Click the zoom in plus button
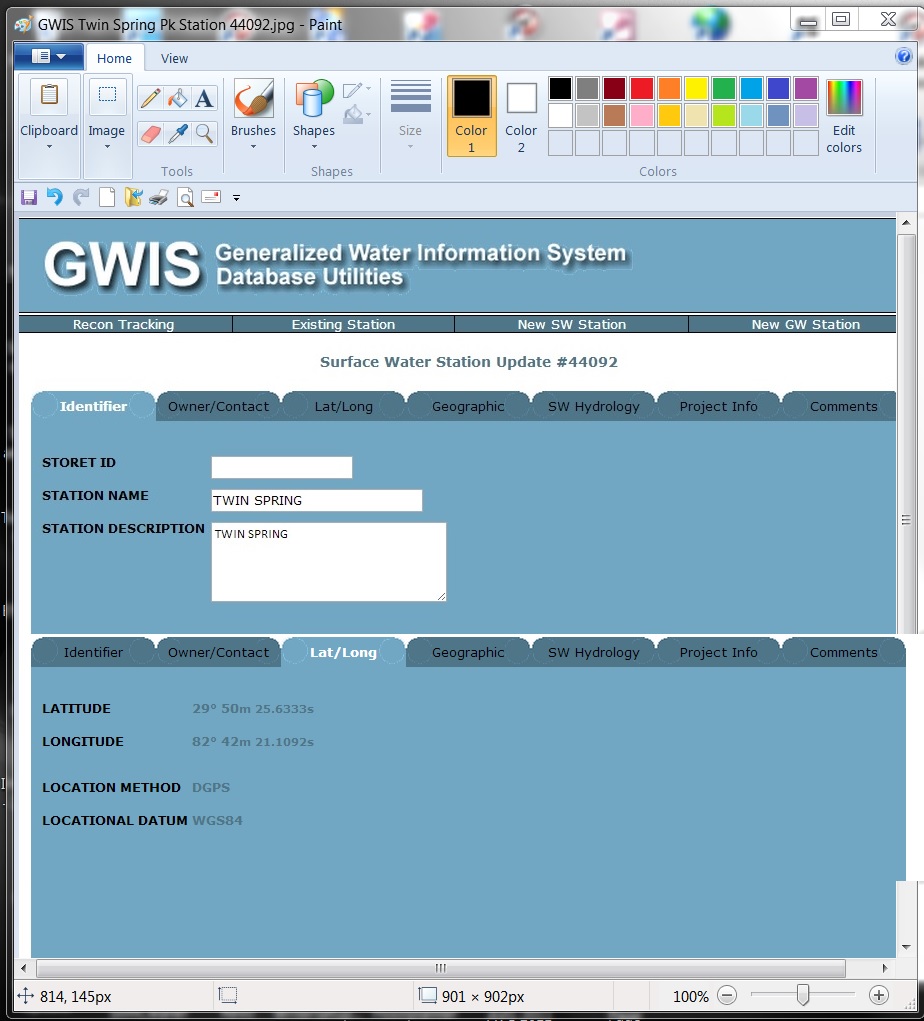Viewport: 924px width, 1021px height. pyautogui.click(x=878, y=995)
